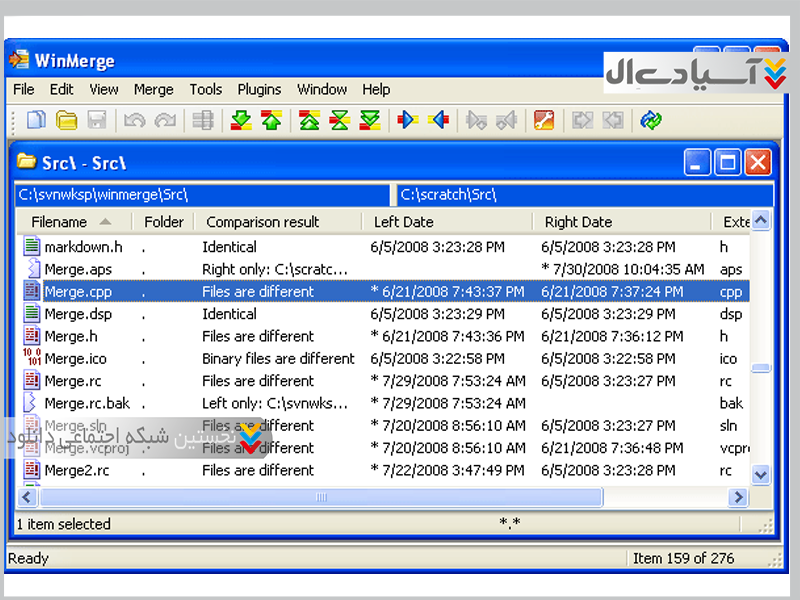Open the Plugins menu

(x=259, y=89)
